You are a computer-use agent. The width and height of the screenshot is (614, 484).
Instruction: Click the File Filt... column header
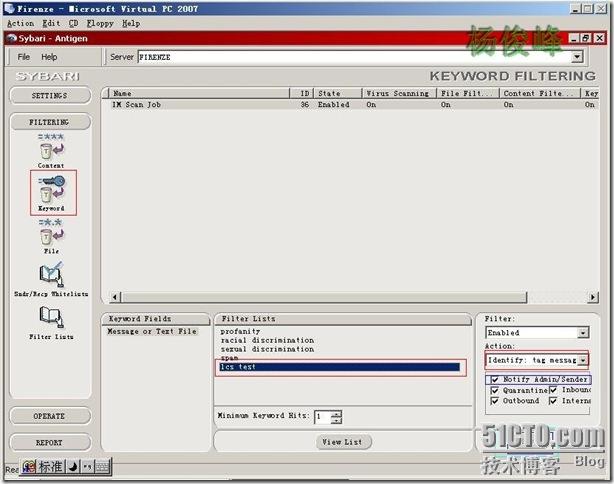click(x=468, y=93)
